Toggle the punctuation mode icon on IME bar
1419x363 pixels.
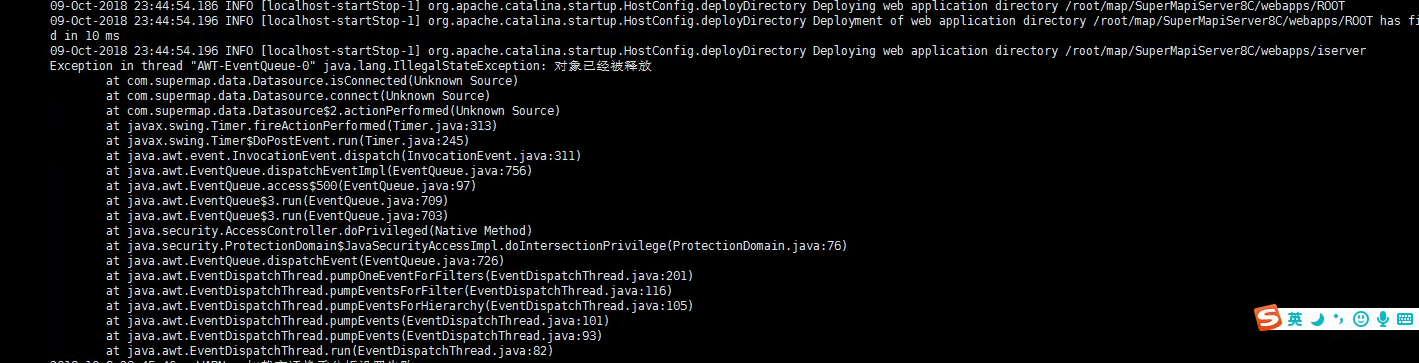[1339, 320]
